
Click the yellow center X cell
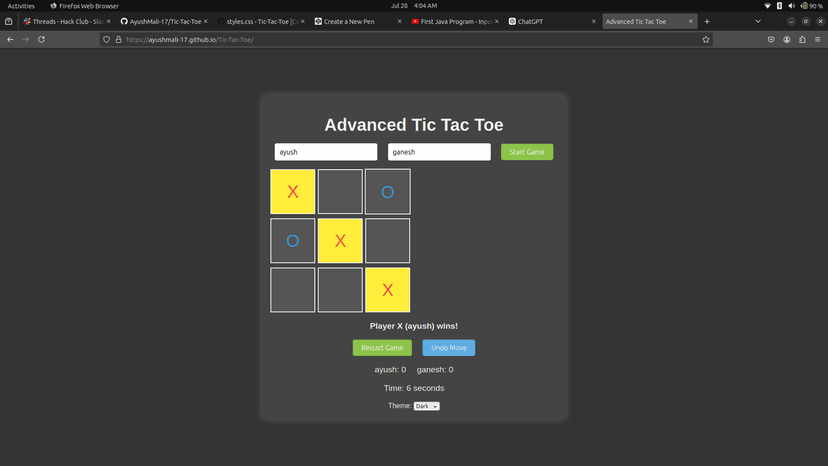pyautogui.click(x=340, y=241)
